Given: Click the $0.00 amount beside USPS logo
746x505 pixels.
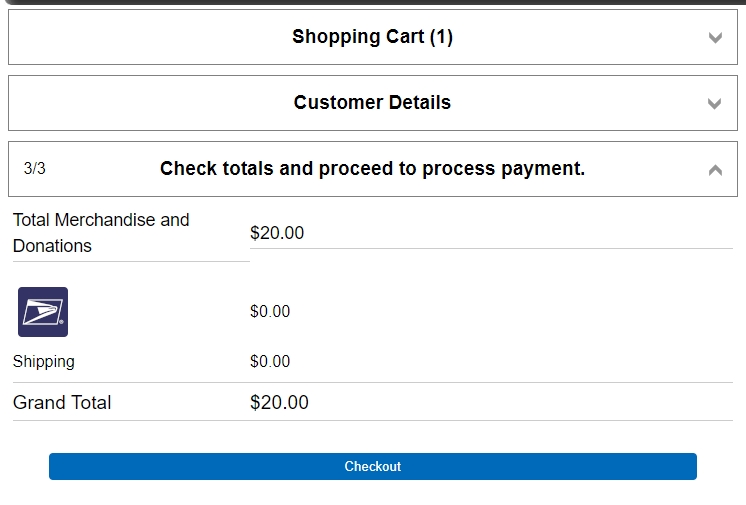Looking at the screenshot, I should tap(270, 312).
